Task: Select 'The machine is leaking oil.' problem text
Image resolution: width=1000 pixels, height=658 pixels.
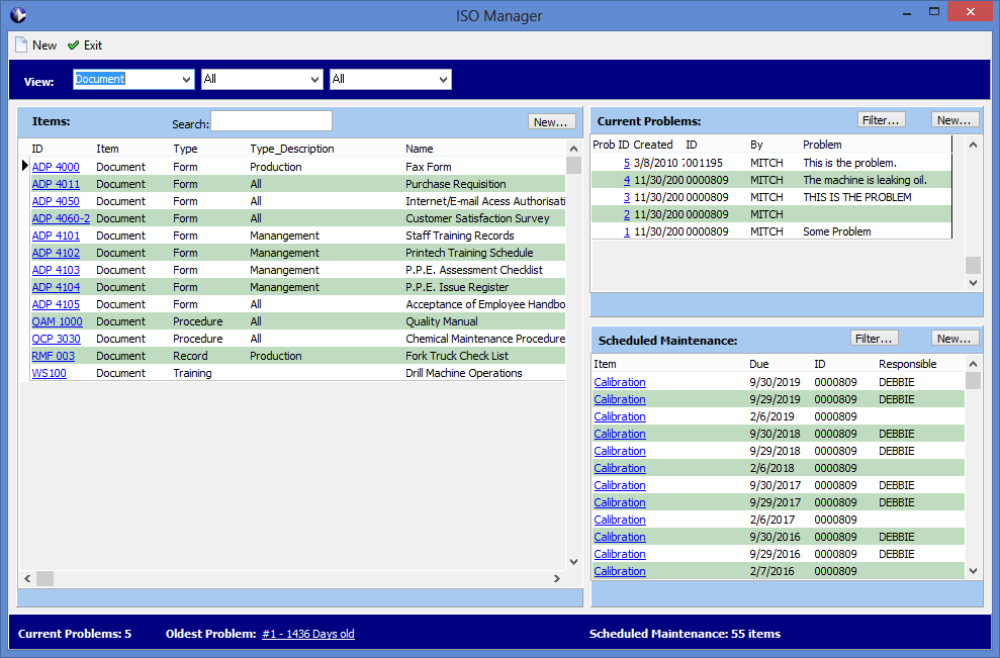Action: 865,180
